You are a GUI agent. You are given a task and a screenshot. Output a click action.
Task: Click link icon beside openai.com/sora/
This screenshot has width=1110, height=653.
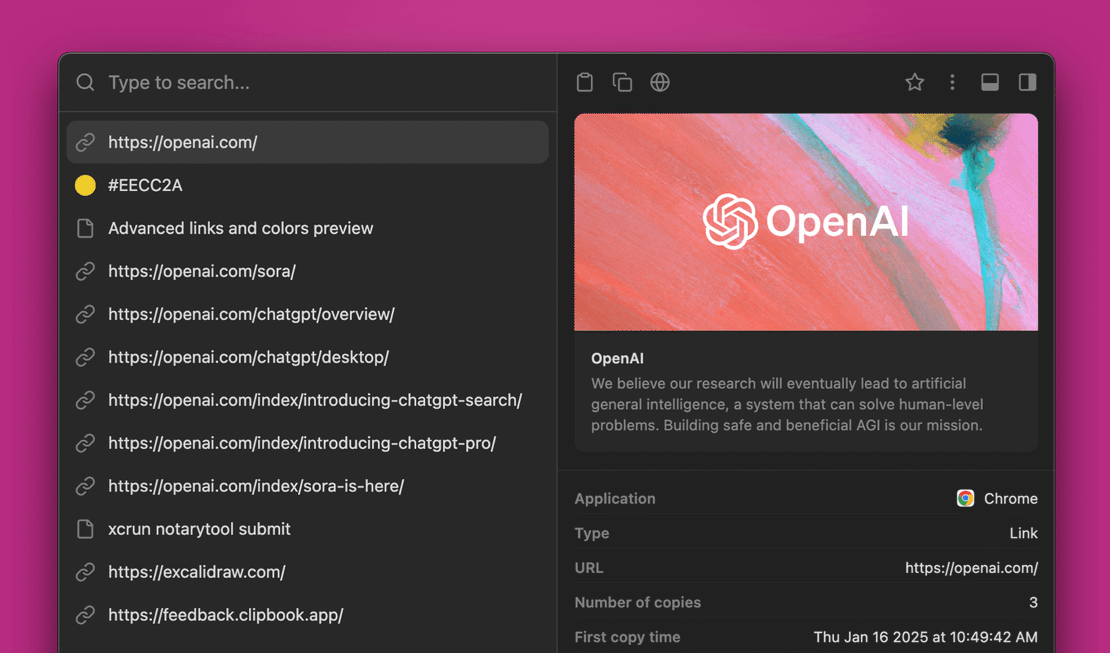(x=85, y=271)
